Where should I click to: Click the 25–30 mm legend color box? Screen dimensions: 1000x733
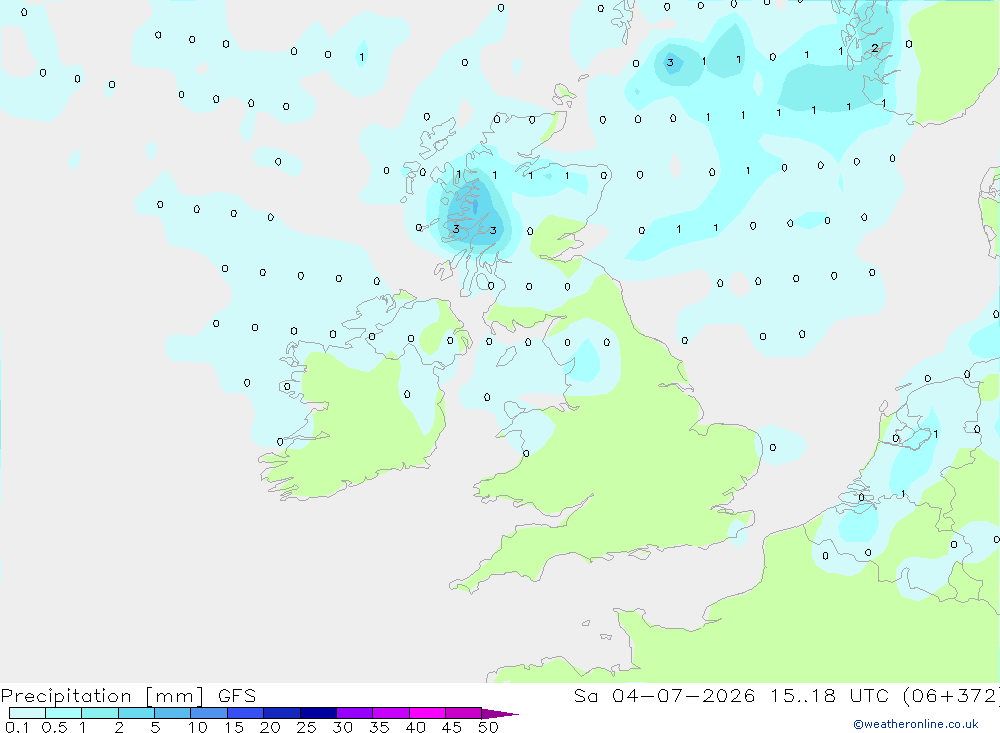point(318,713)
